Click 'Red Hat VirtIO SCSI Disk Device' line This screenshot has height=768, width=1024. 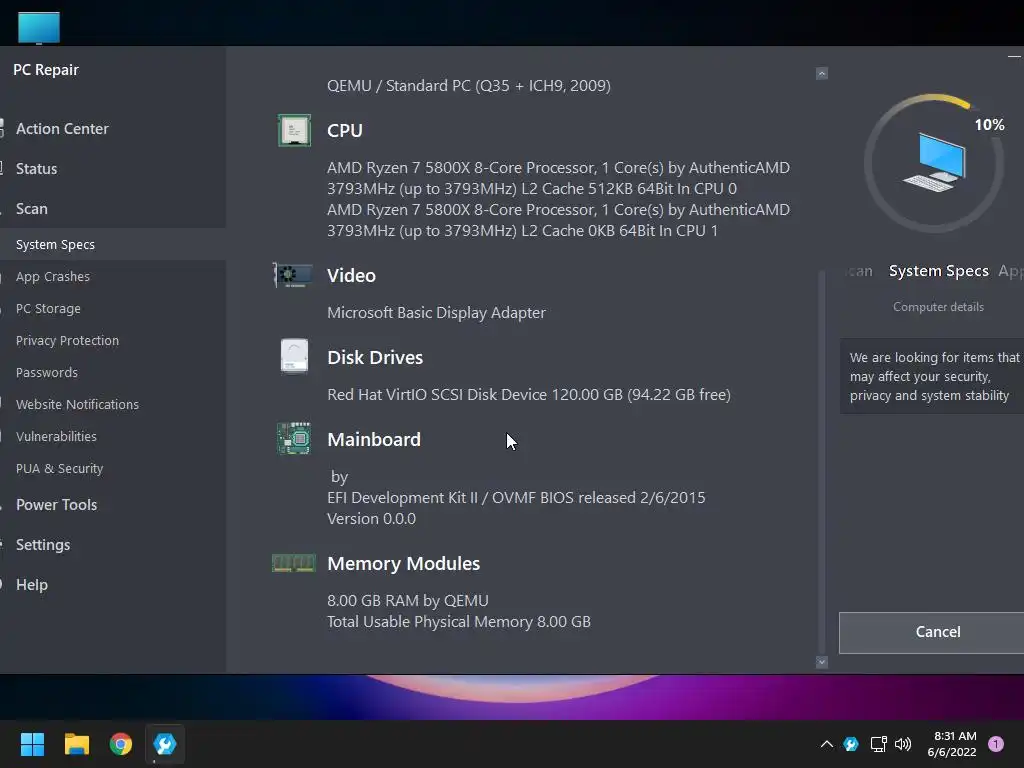[529, 394]
